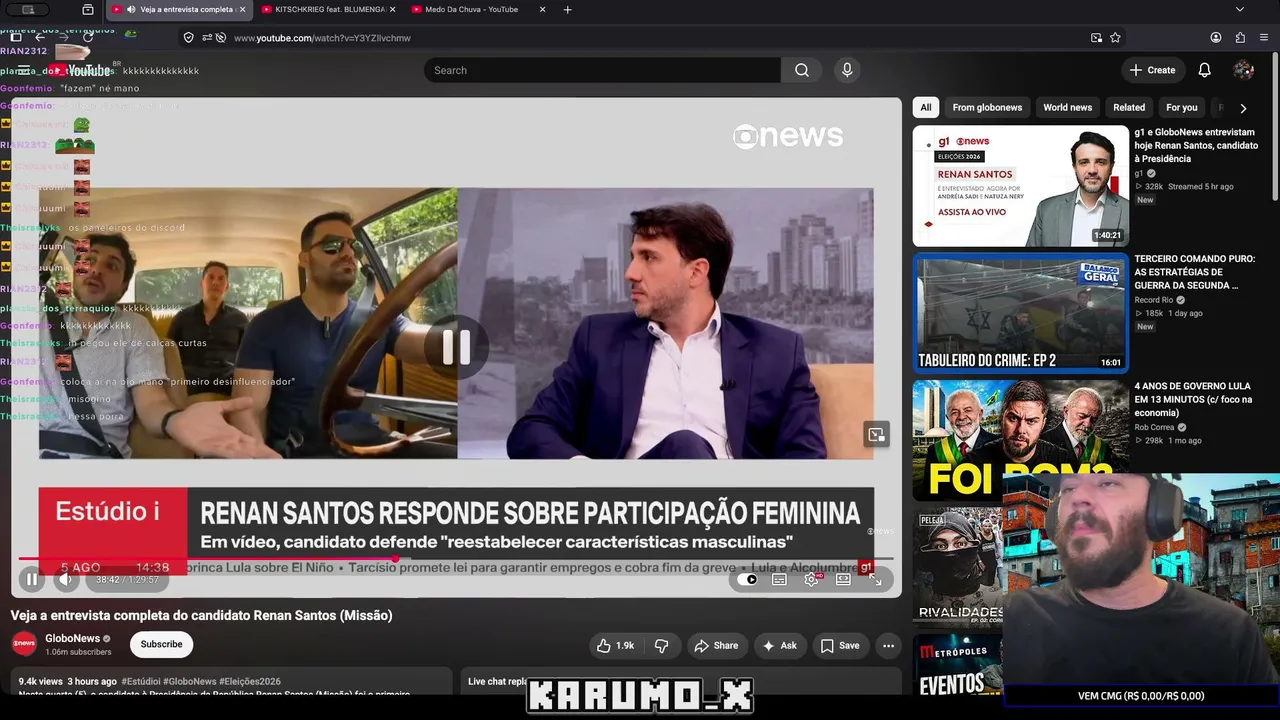
Task: Open more actions menu beside Save
Action: click(887, 645)
